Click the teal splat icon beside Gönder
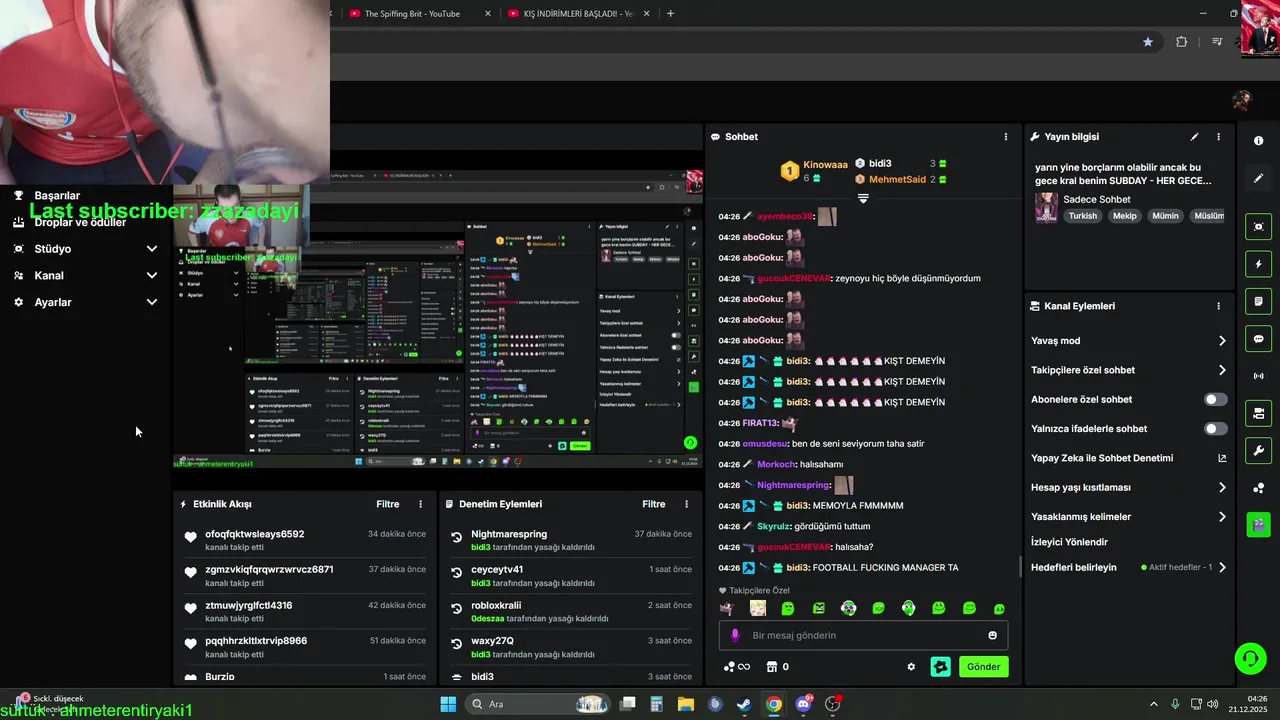The height and width of the screenshot is (720, 1280). 940,667
